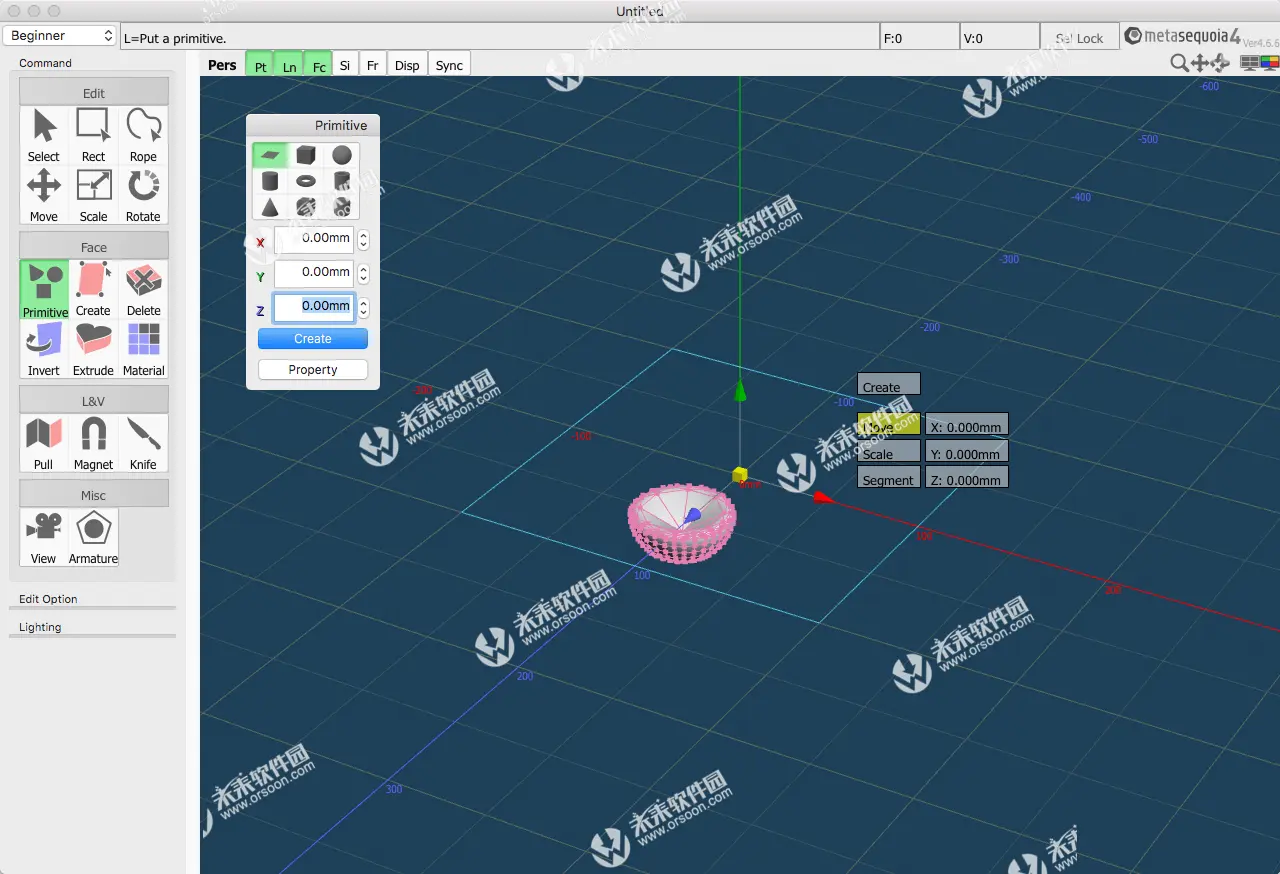This screenshot has width=1280, height=874.
Task: Expand the Edit Option section
Action: 92,599
